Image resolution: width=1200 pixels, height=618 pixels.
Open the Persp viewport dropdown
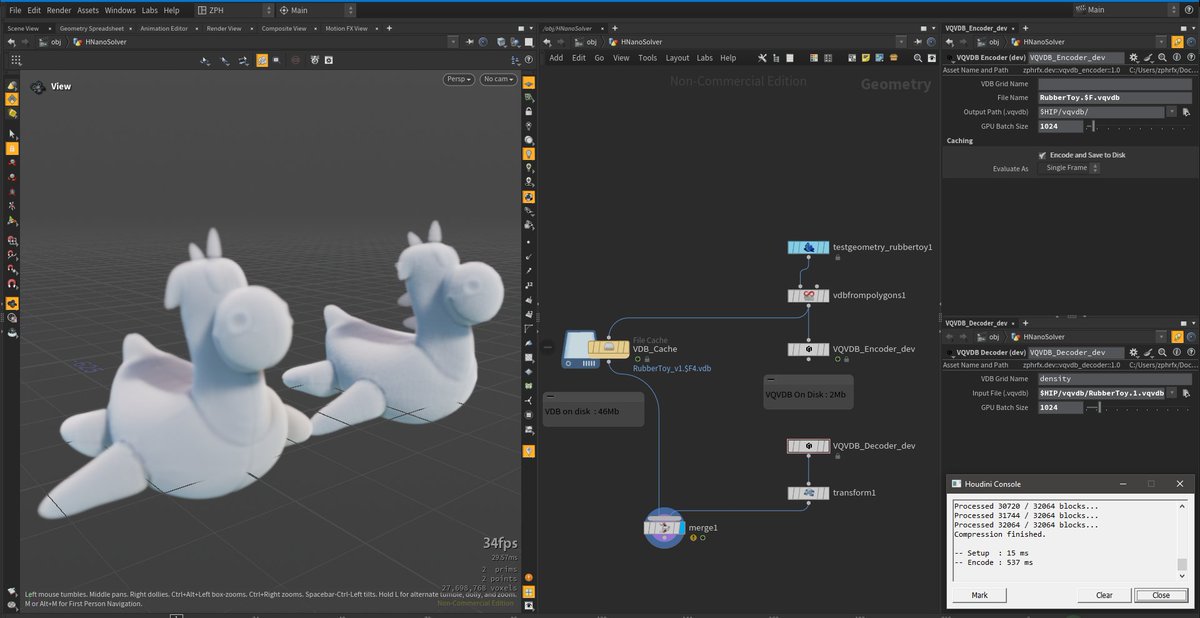tap(459, 79)
